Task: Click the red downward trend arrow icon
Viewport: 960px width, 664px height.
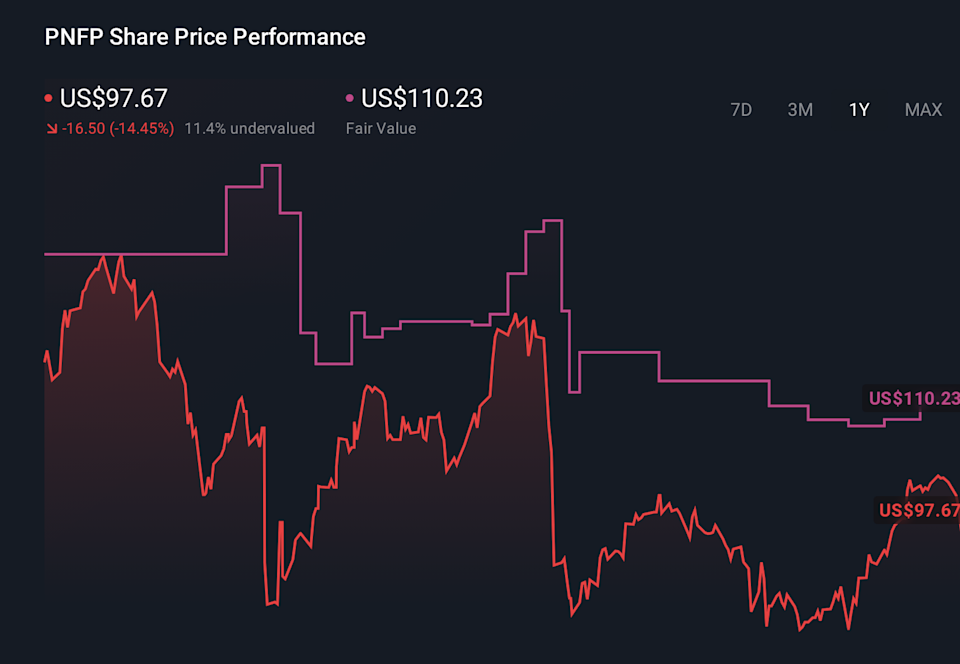Action: click(51, 129)
